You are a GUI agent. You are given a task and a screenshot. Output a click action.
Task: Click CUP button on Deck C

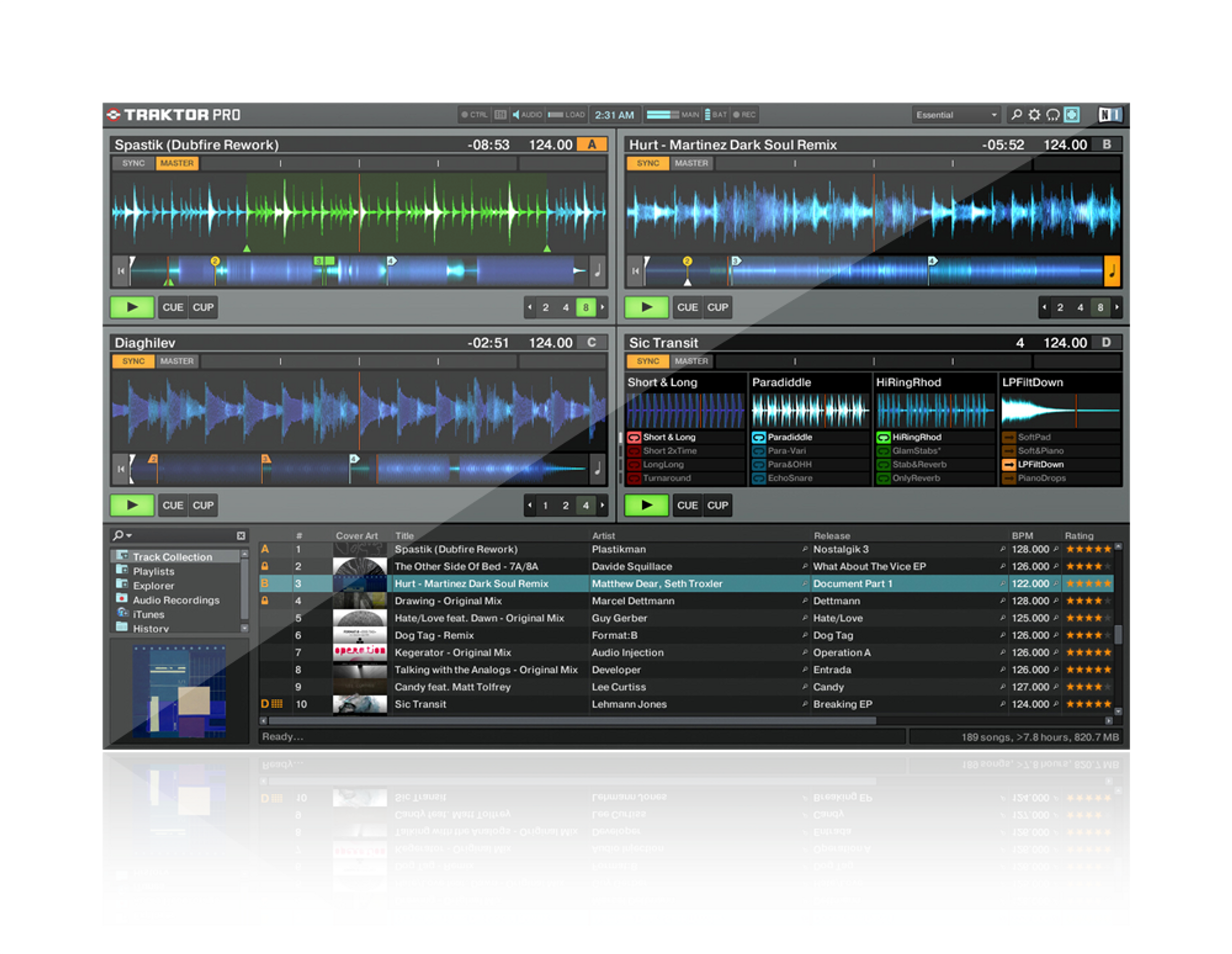click(x=203, y=505)
